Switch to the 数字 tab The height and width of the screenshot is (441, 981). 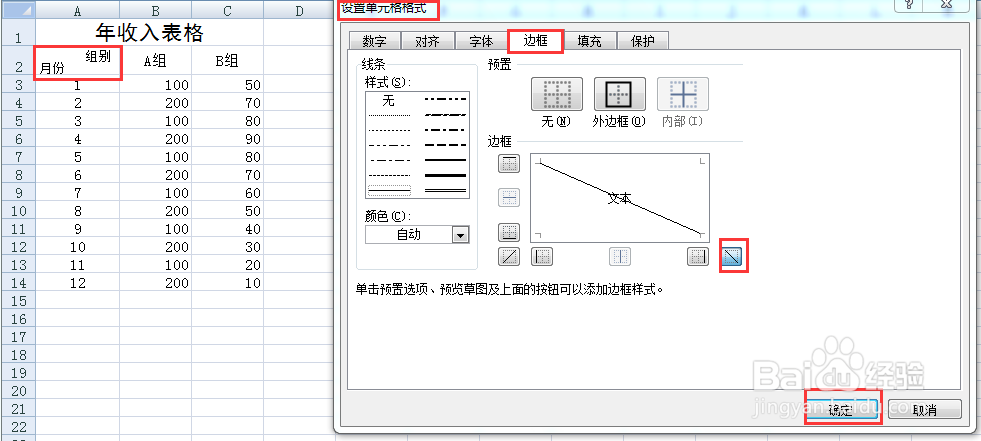click(374, 41)
